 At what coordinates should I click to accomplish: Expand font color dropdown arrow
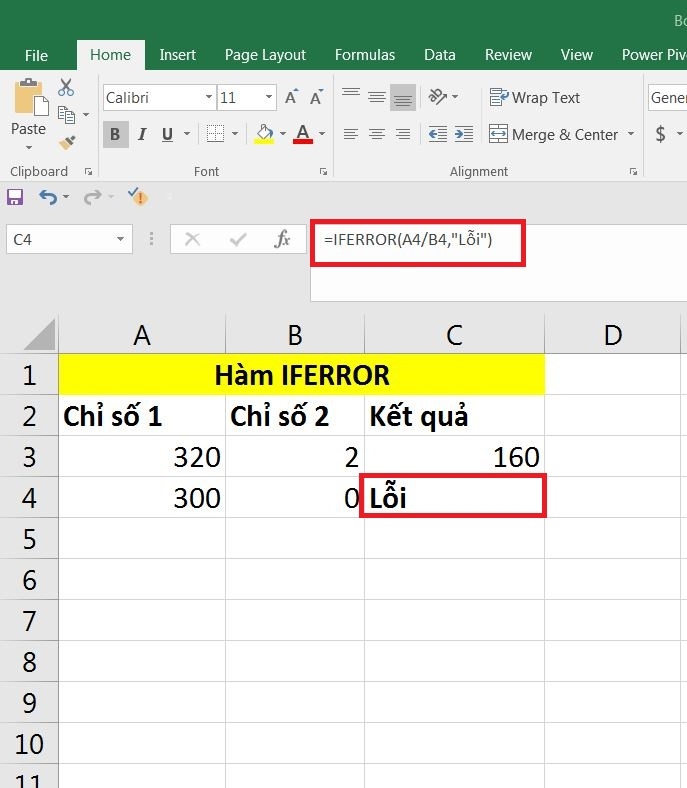pos(322,134)
